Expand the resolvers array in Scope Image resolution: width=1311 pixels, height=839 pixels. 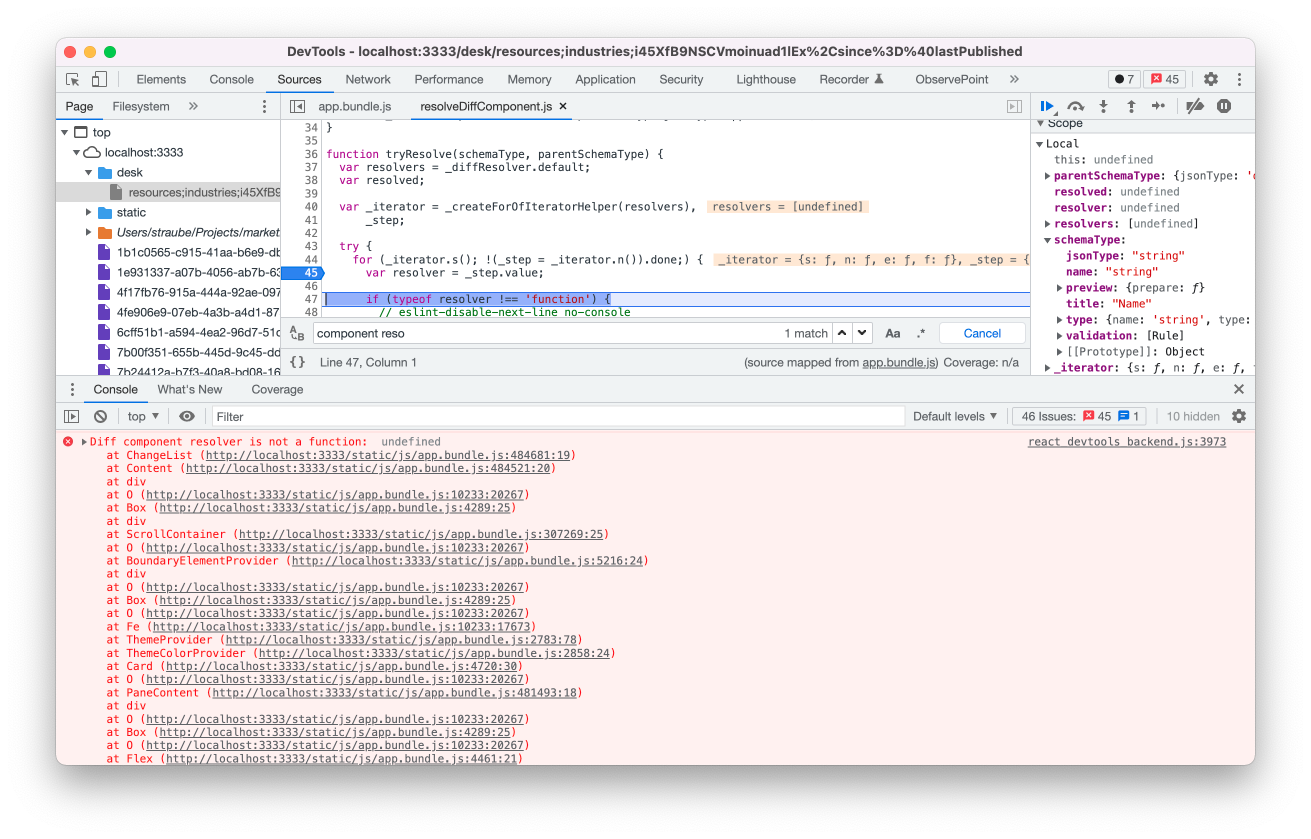pyautogui.click(x=1047, y=224)
